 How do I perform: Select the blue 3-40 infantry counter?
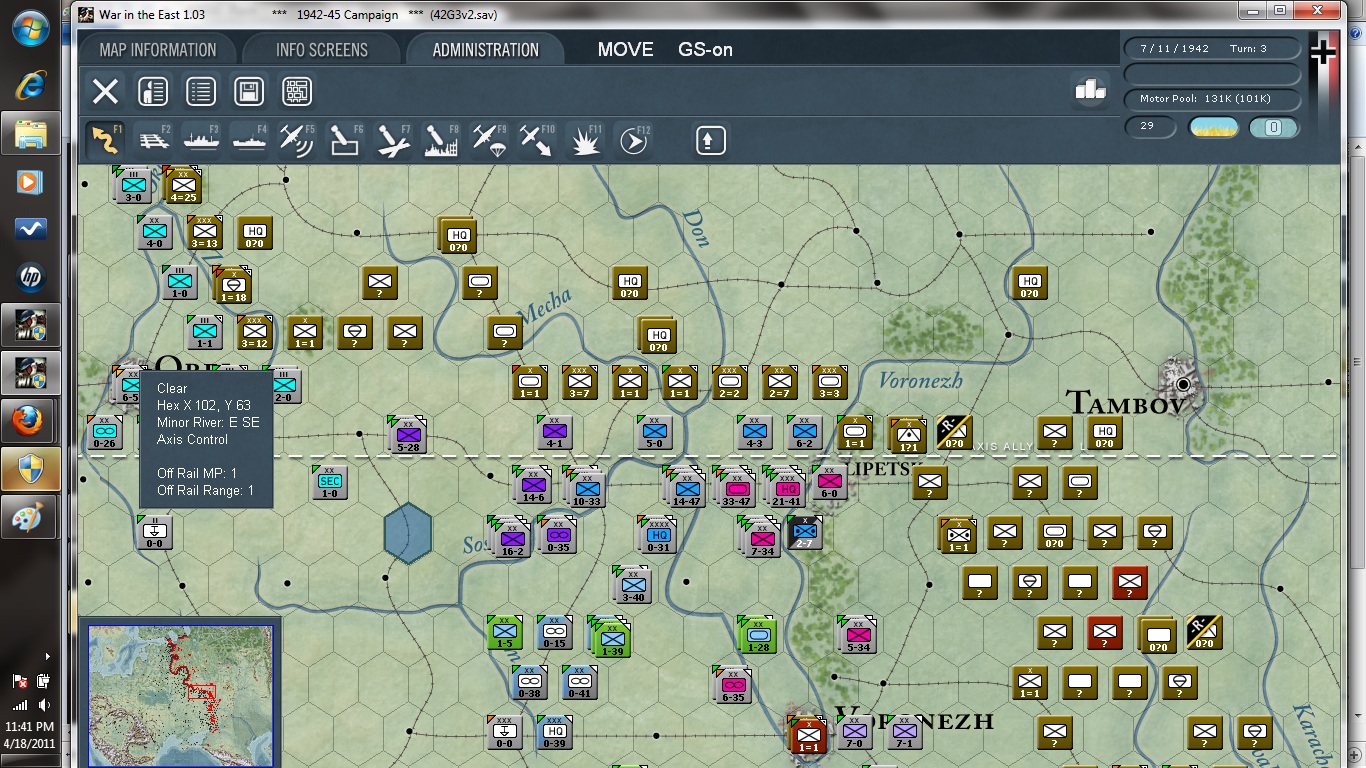(633, 584)
